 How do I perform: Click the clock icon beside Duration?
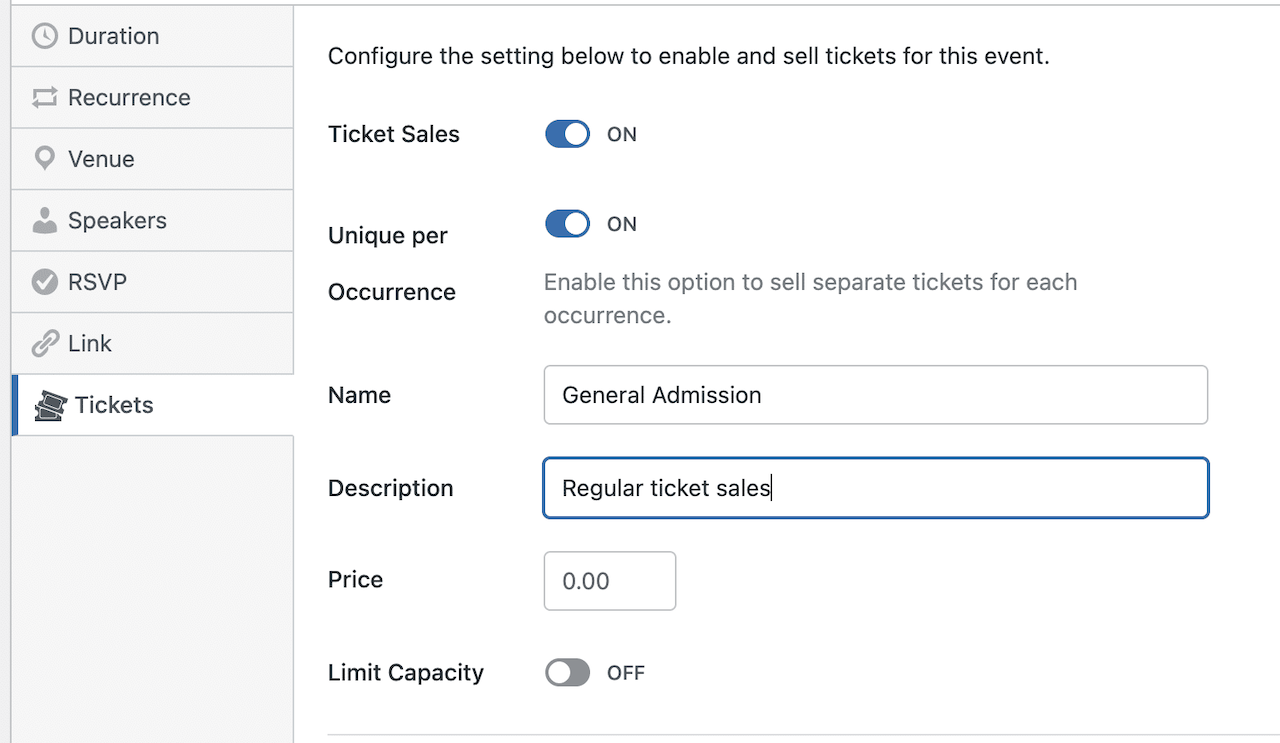click(x=45, y=36)
